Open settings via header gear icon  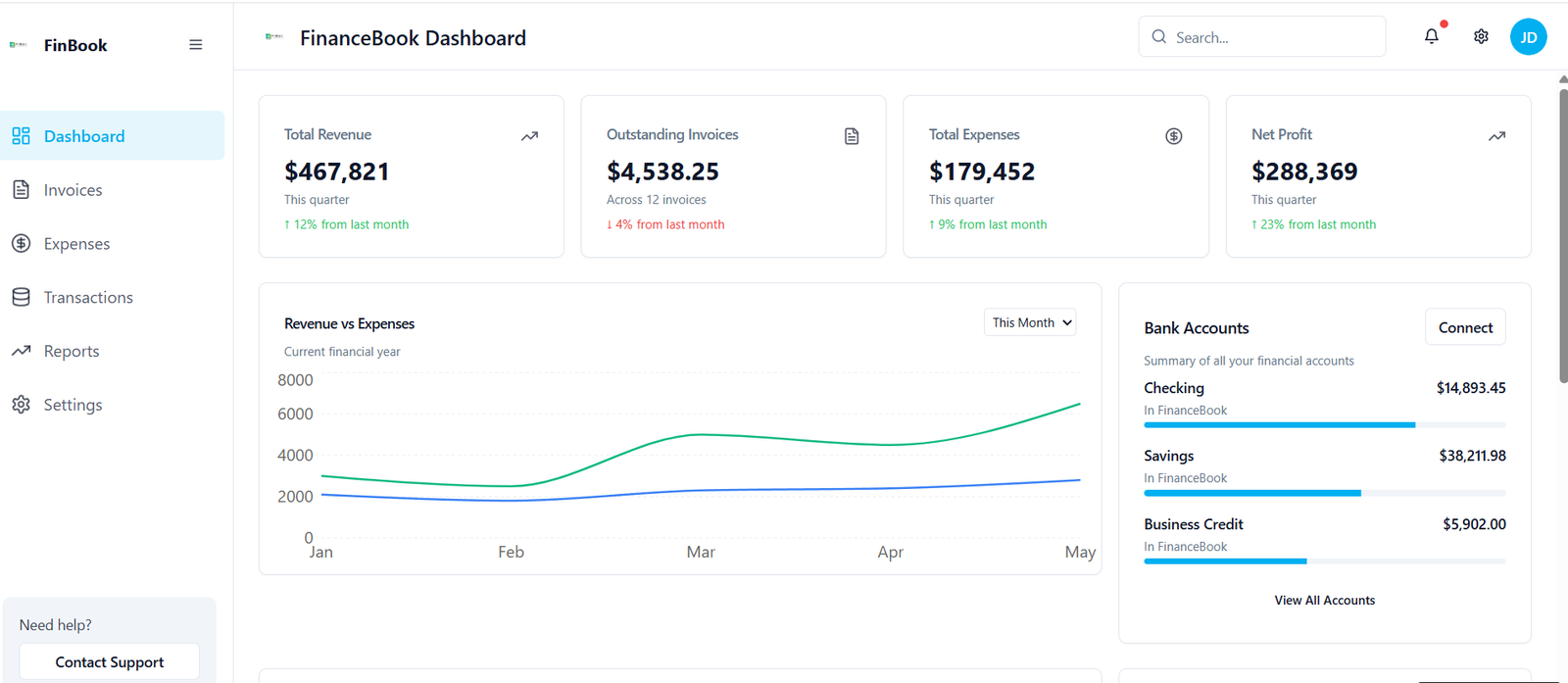(x=1481, y=36)
